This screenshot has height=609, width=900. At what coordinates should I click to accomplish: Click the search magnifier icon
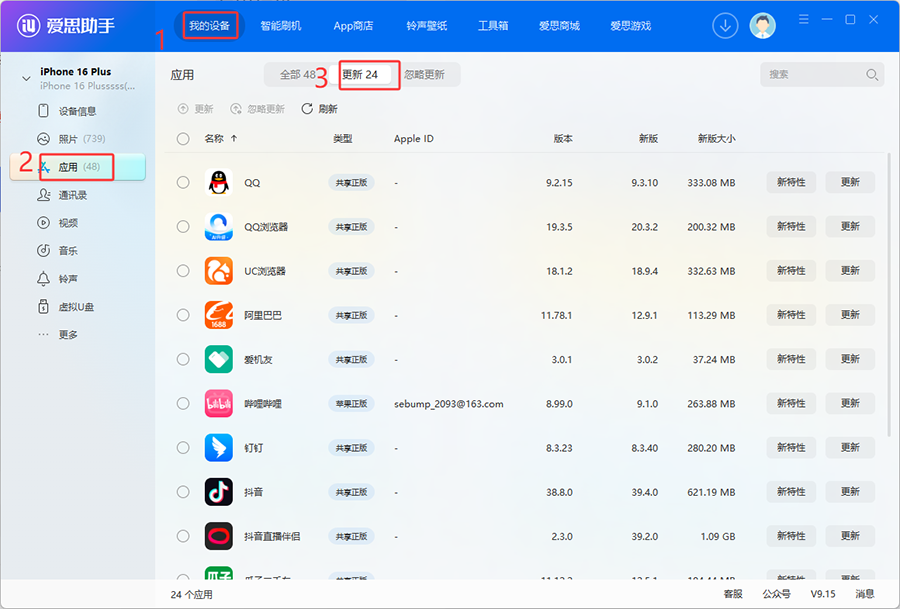(x=871, y=75)
